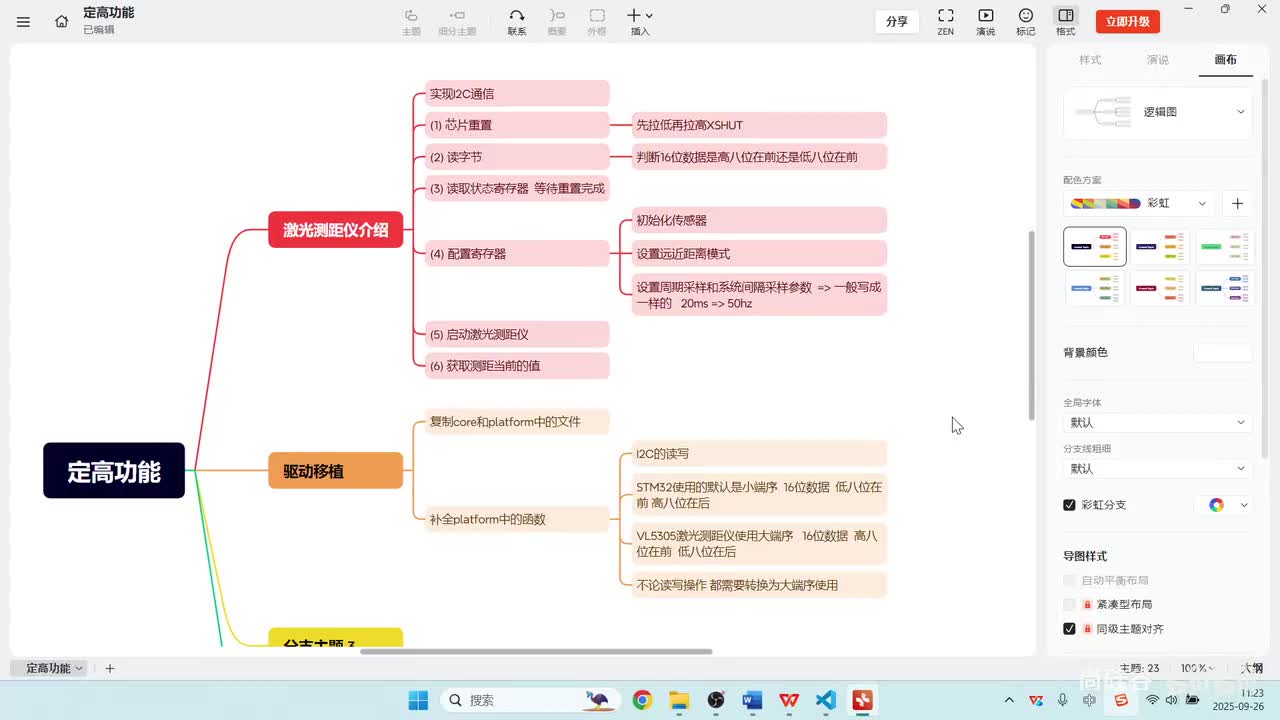Select the (4) 配置寄存器 subtopic

click(x=517, y=254)
